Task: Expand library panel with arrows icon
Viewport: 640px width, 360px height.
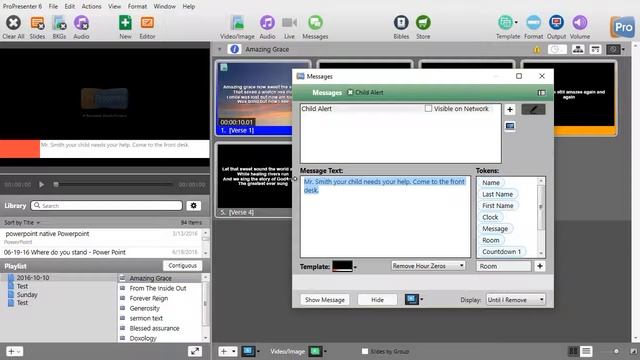Action: click(x=195, y=351)
